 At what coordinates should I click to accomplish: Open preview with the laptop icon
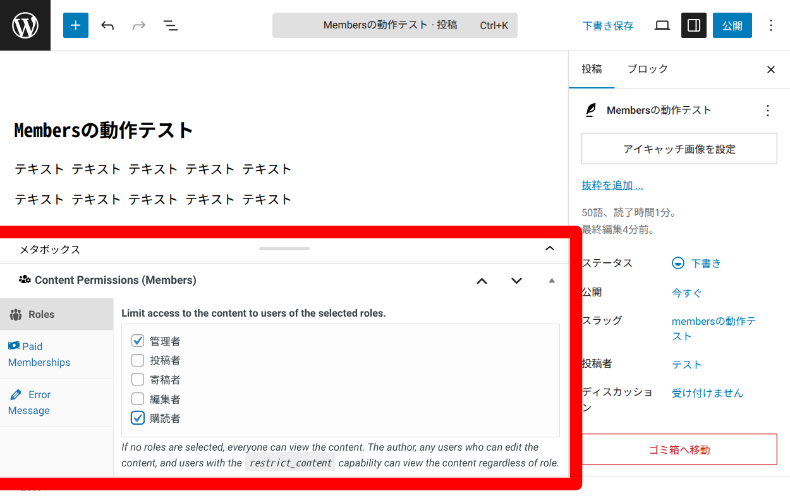coord(662,25)
